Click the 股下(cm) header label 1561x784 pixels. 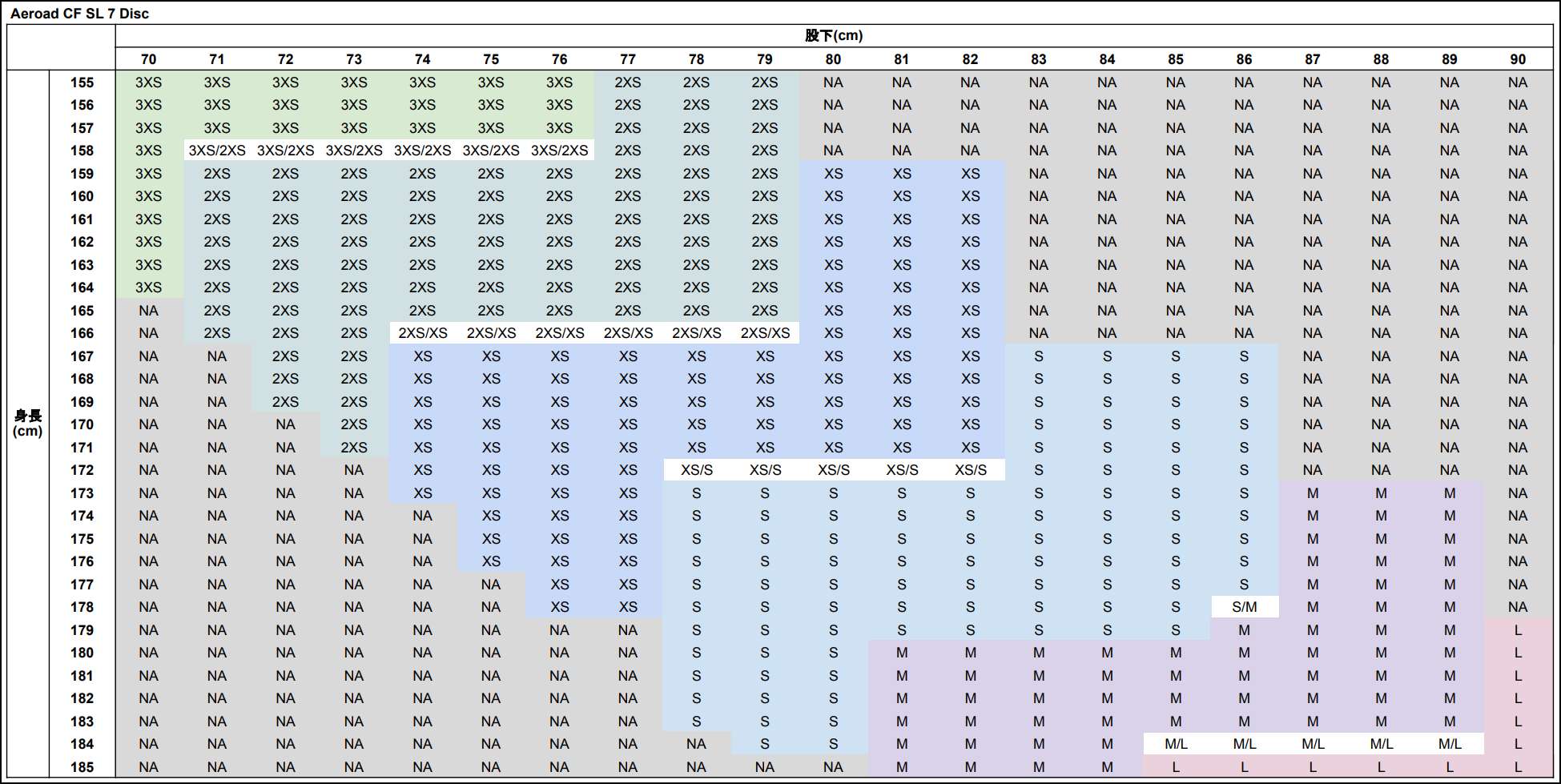click(x=834, y=35)
